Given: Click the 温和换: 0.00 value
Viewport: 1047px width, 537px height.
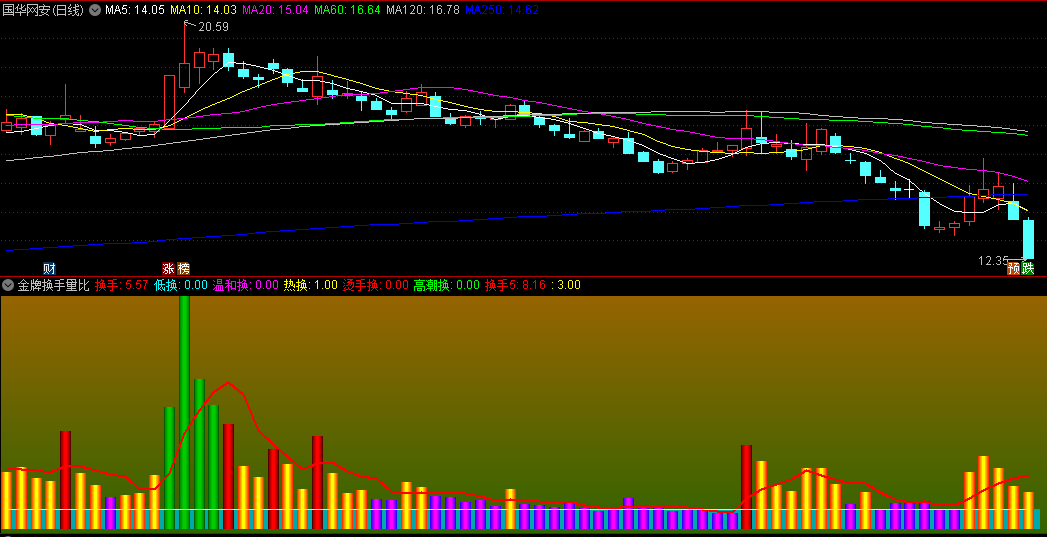Looking at the screenshot, I should 245,285.
